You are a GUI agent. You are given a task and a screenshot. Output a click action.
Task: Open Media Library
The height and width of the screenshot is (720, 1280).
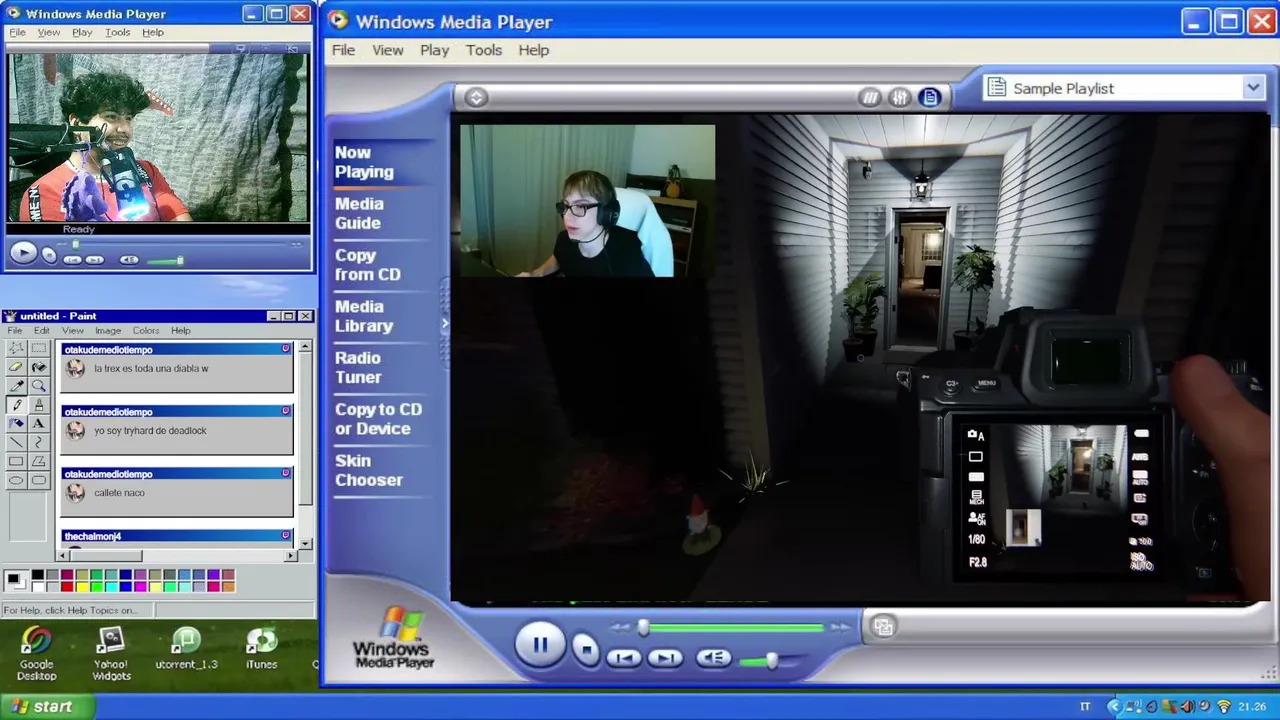(364, 316)
